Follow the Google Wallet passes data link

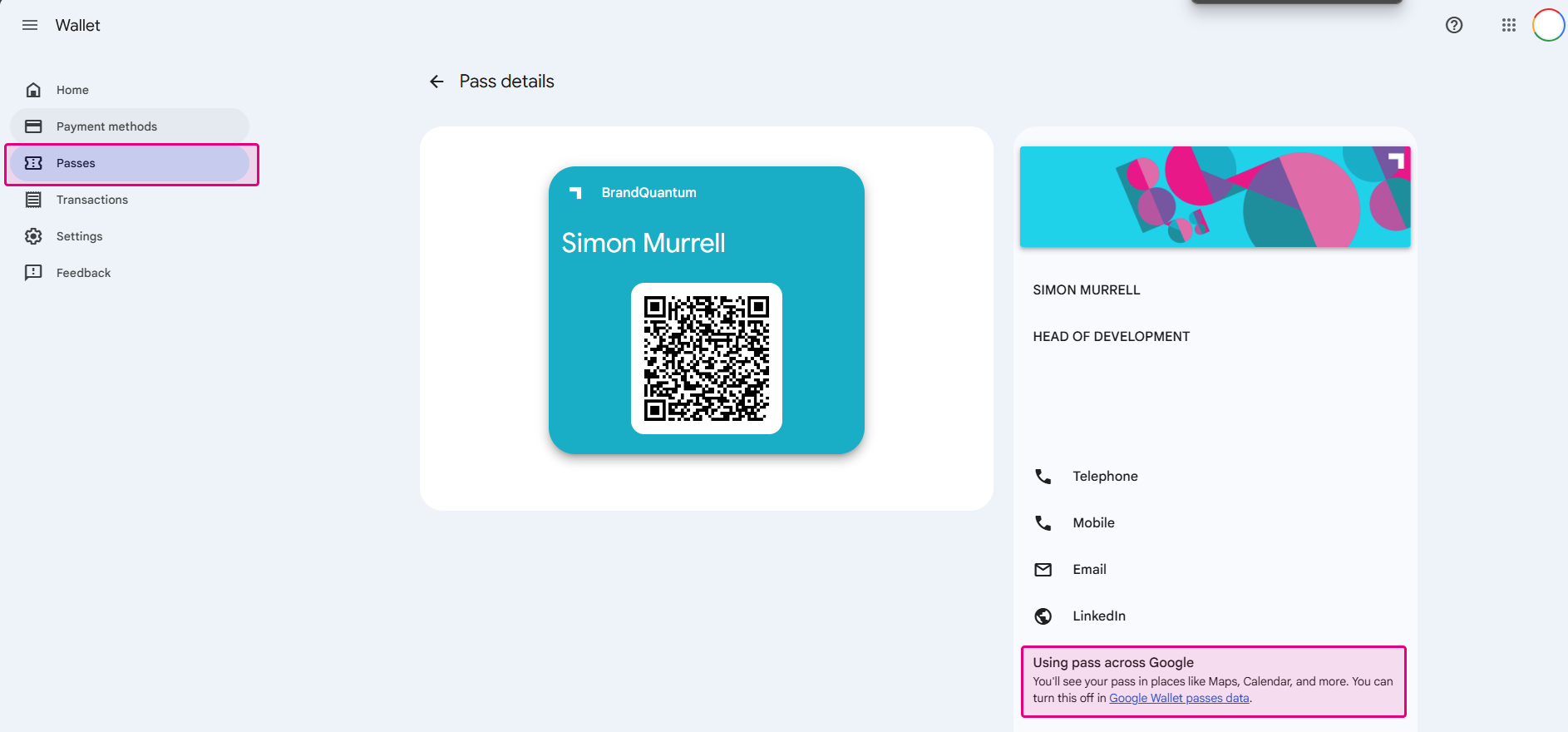coord(1179,698)
